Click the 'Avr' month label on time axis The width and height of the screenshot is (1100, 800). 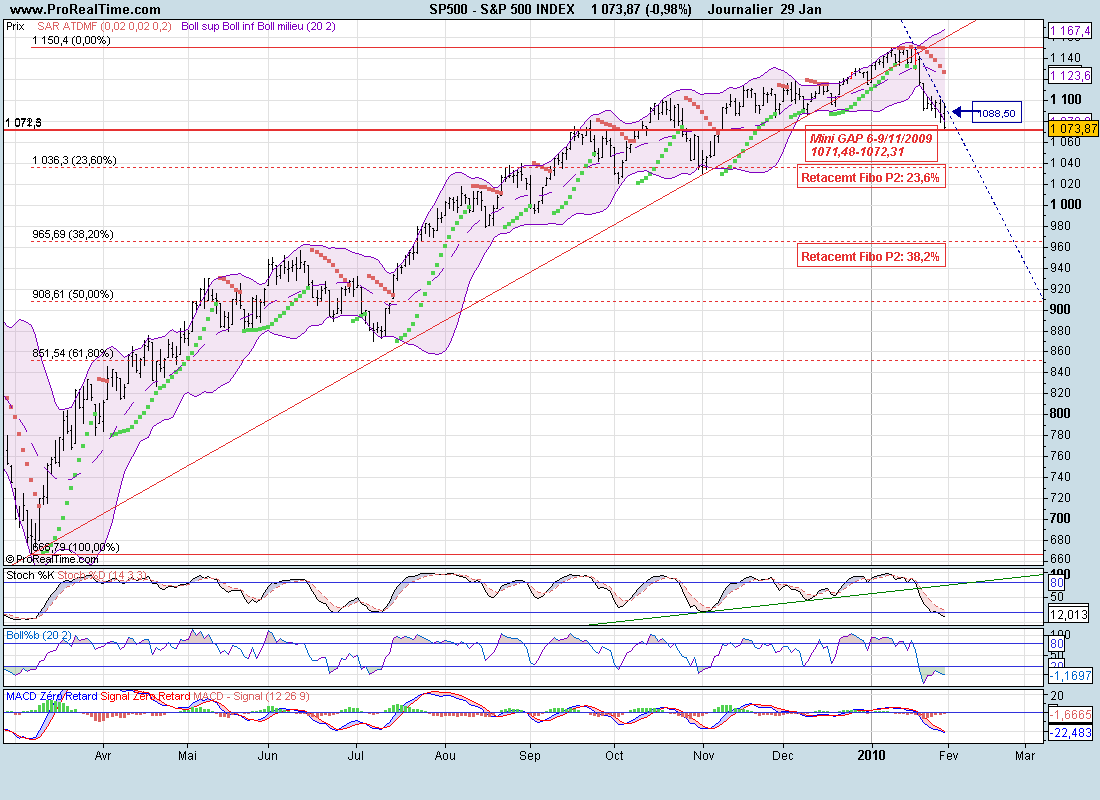pyautogui.click(x=103, y=756)
